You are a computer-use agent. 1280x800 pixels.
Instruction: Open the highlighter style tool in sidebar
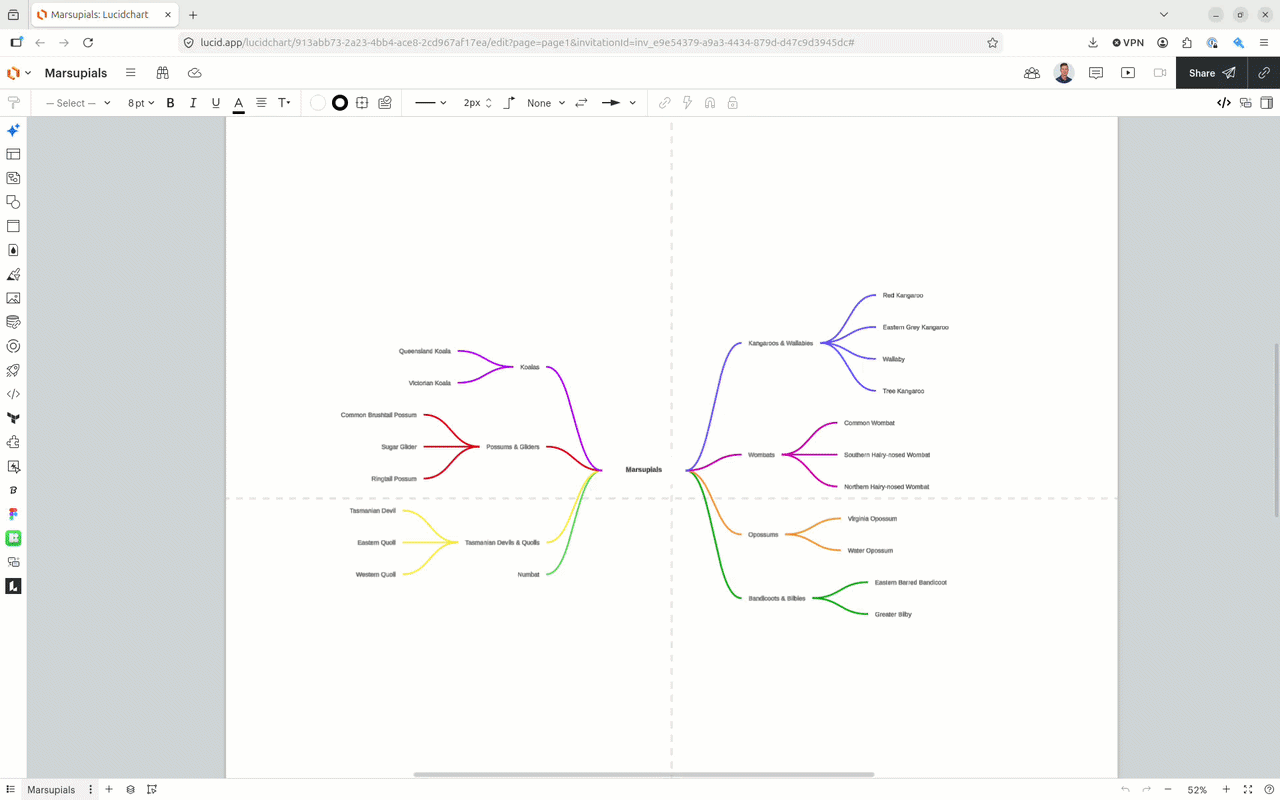point(14,274)
